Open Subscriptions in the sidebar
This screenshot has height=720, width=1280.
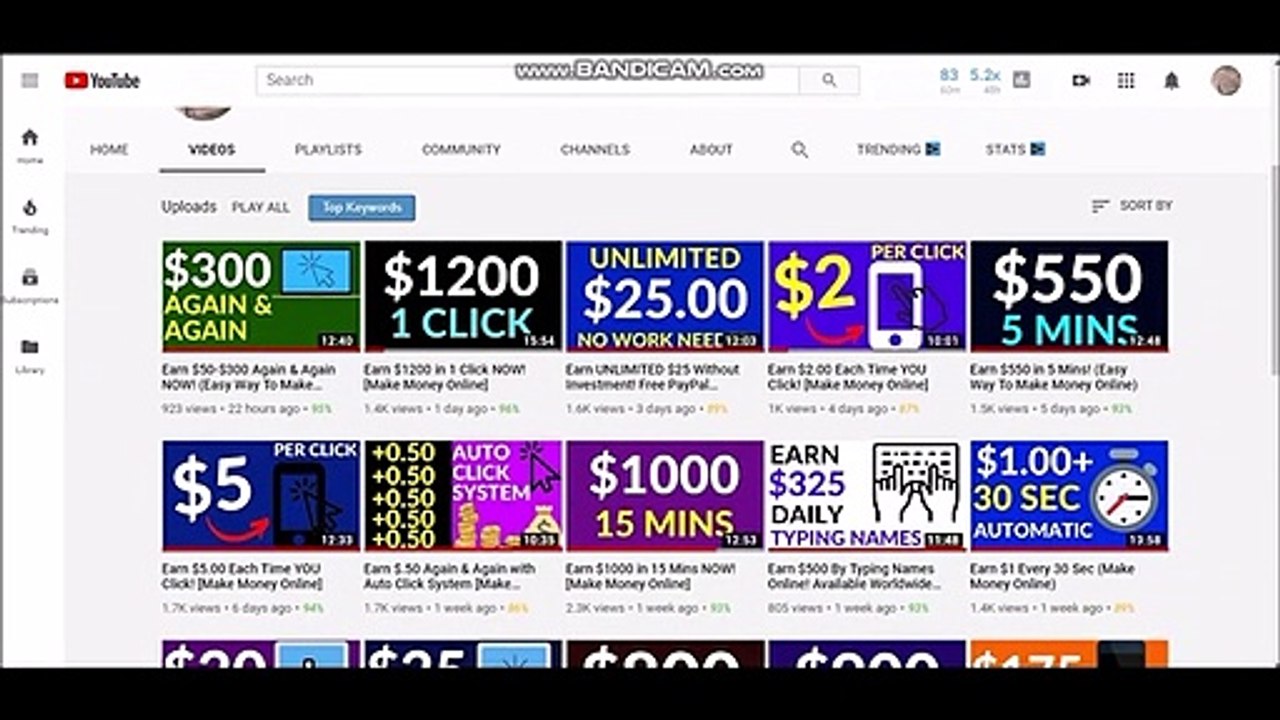coord(30,285)
